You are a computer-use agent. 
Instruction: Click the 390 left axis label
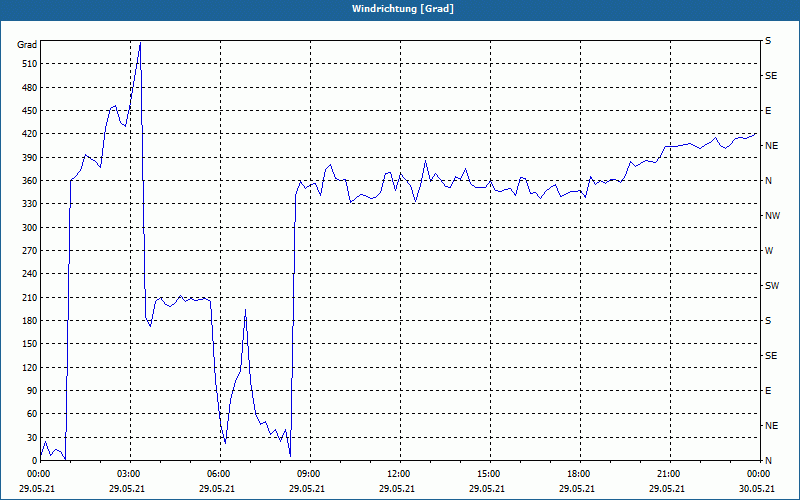[30, 157]
